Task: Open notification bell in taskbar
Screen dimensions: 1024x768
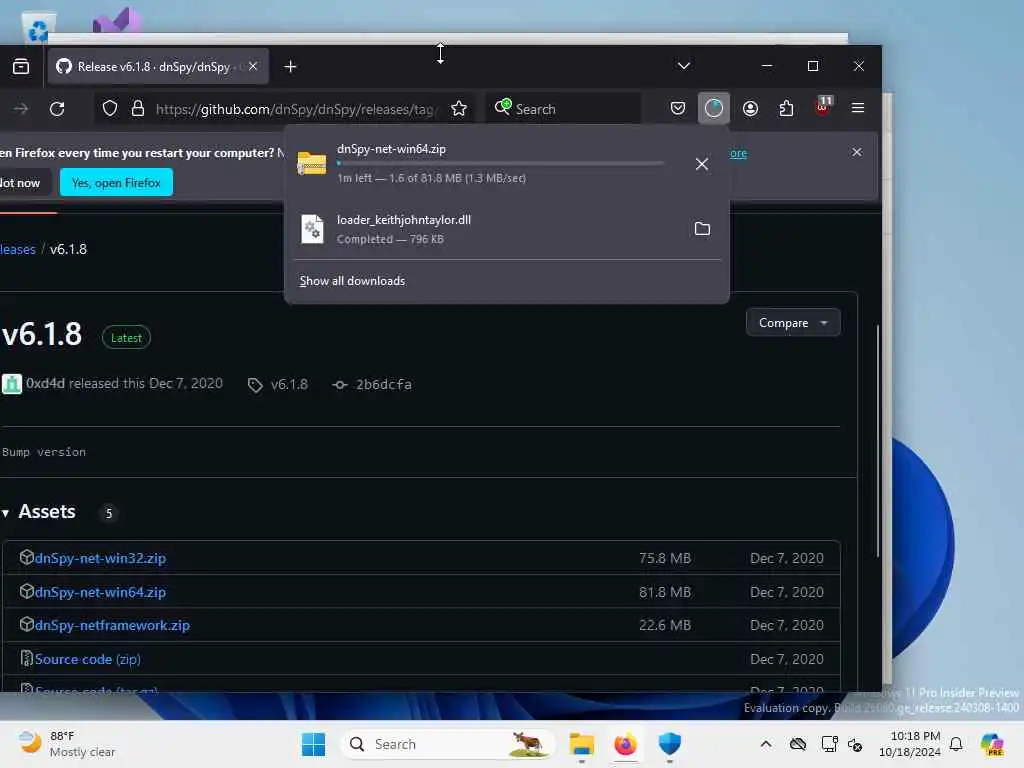Action: 956,744
